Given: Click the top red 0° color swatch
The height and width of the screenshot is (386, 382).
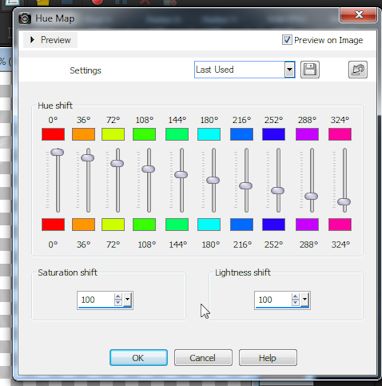Looking at the screenshot, I should tap(53, 134).
